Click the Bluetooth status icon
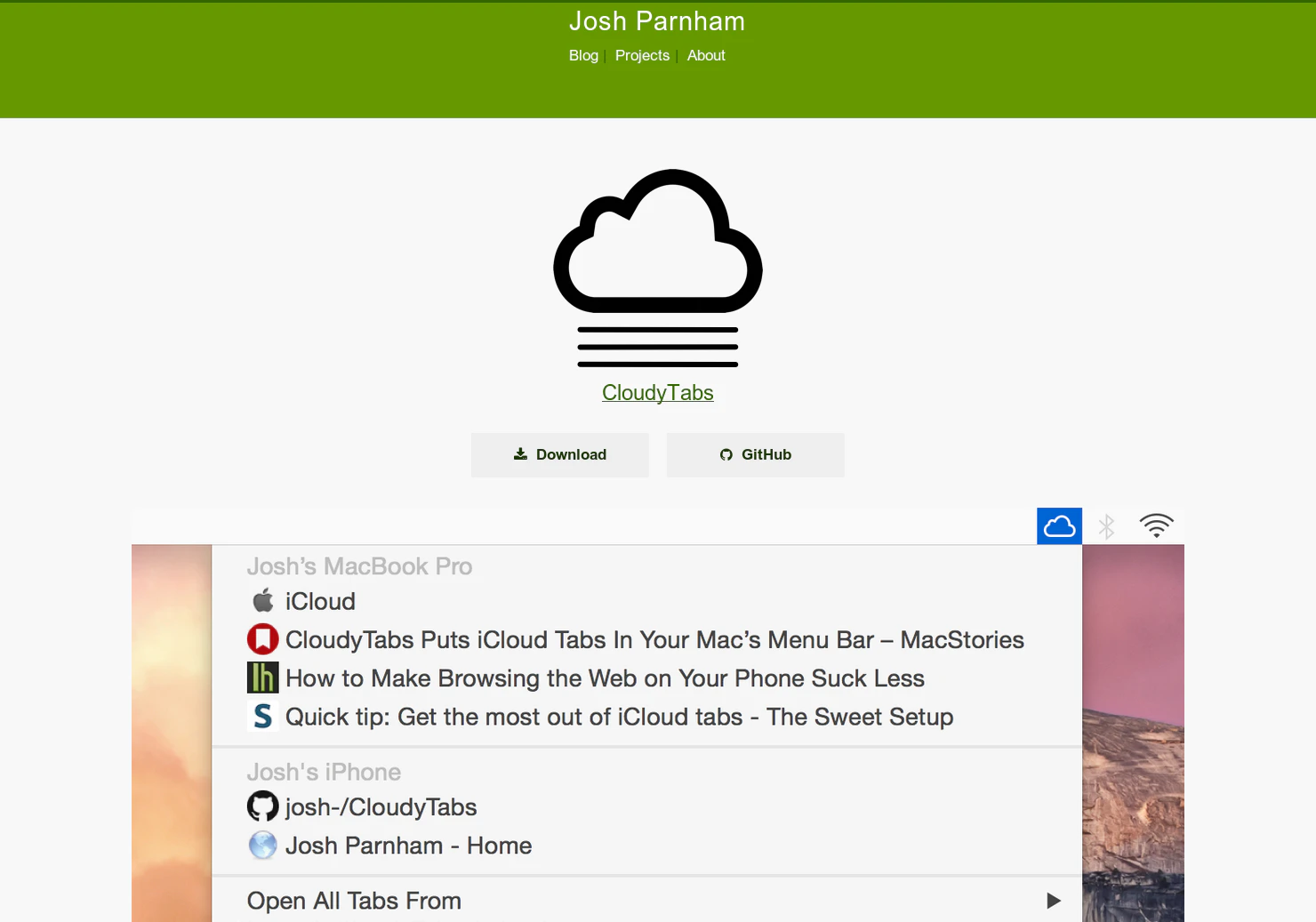 click(1106, 526)
